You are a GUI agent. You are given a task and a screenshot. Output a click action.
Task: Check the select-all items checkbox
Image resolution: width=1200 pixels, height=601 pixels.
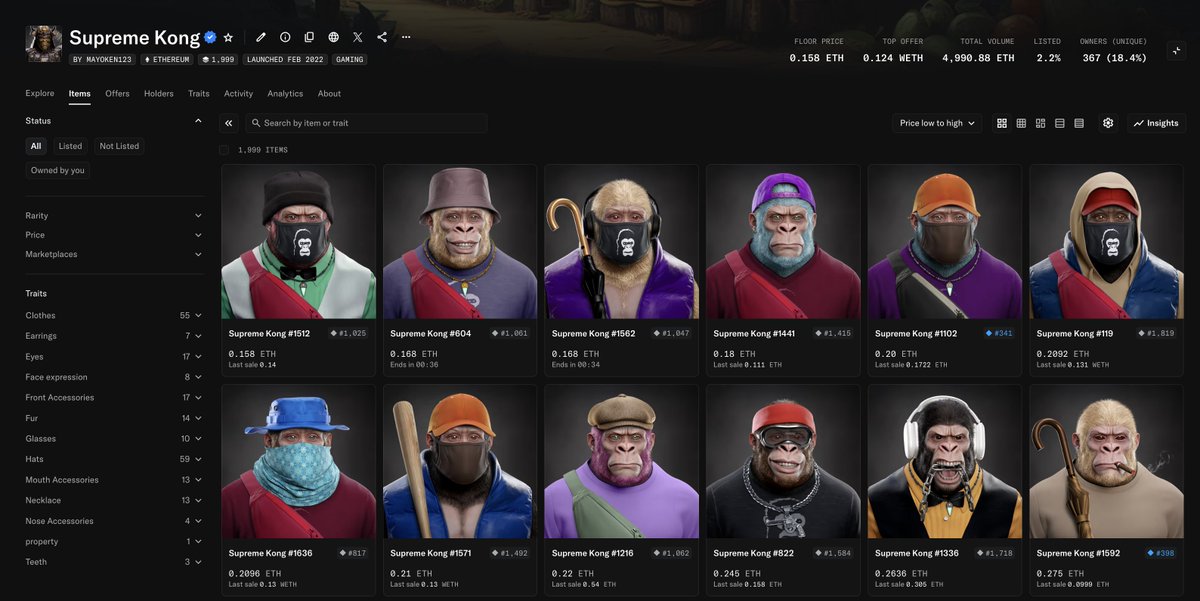(x=224, y=150)
